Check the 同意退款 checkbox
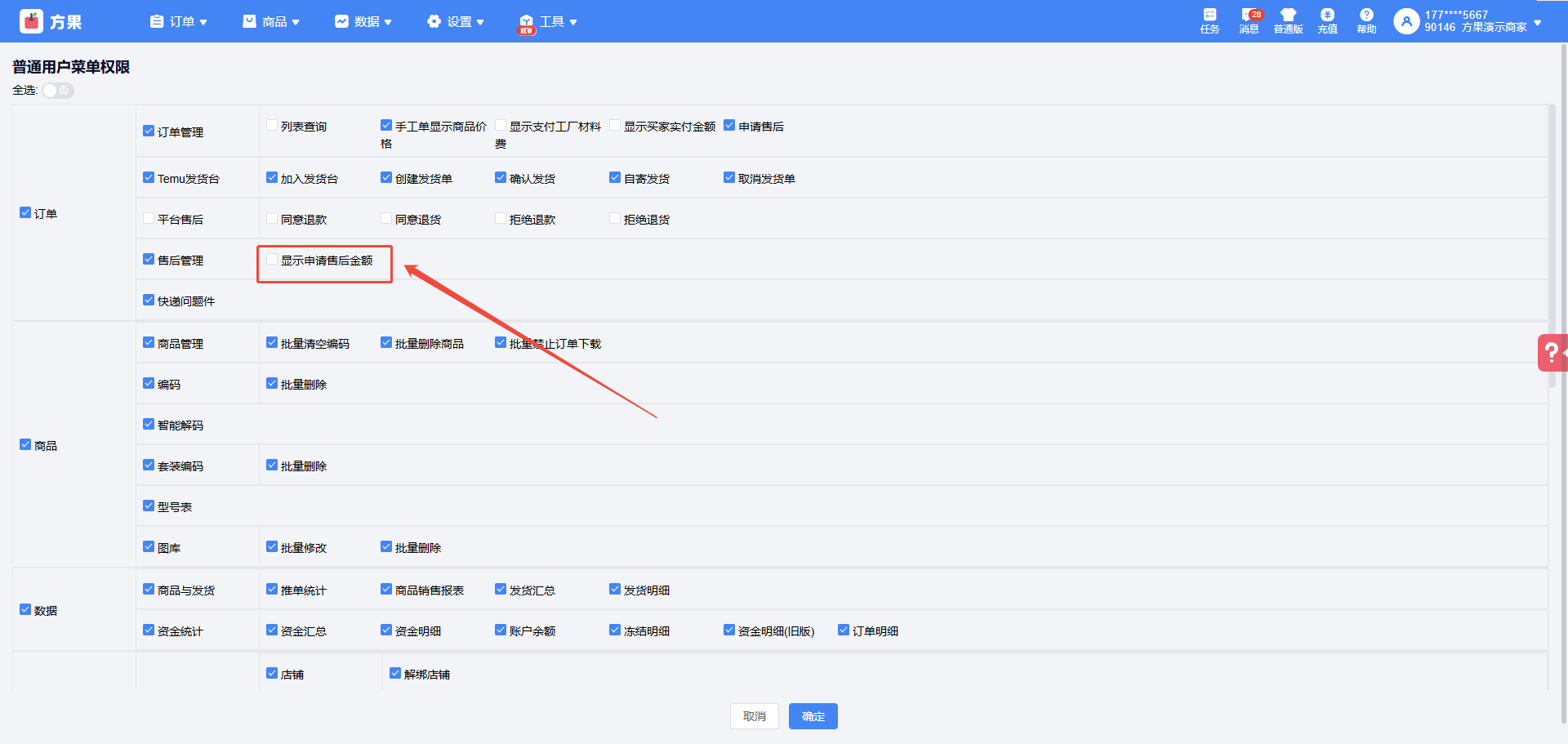The image size is (1568, 744). [x=272, y=219]
